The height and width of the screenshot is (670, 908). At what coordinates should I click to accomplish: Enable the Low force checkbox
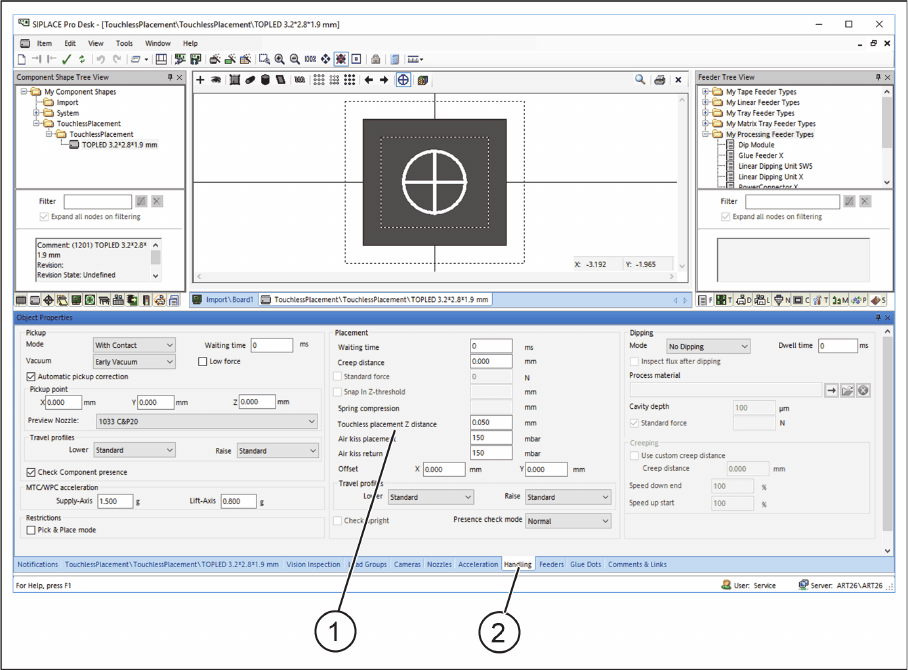pos(203,362)
